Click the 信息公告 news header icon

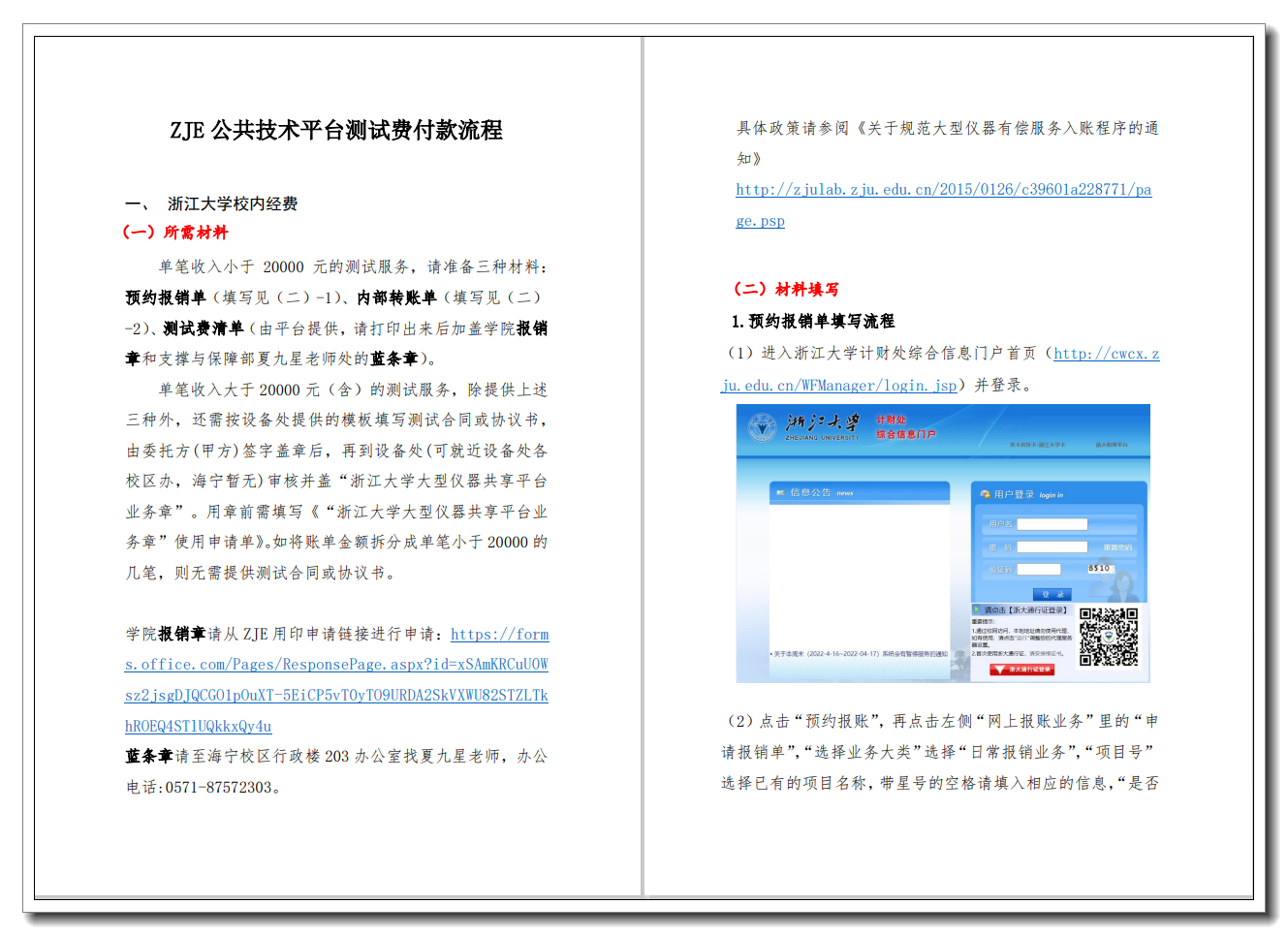click(780, 493)
